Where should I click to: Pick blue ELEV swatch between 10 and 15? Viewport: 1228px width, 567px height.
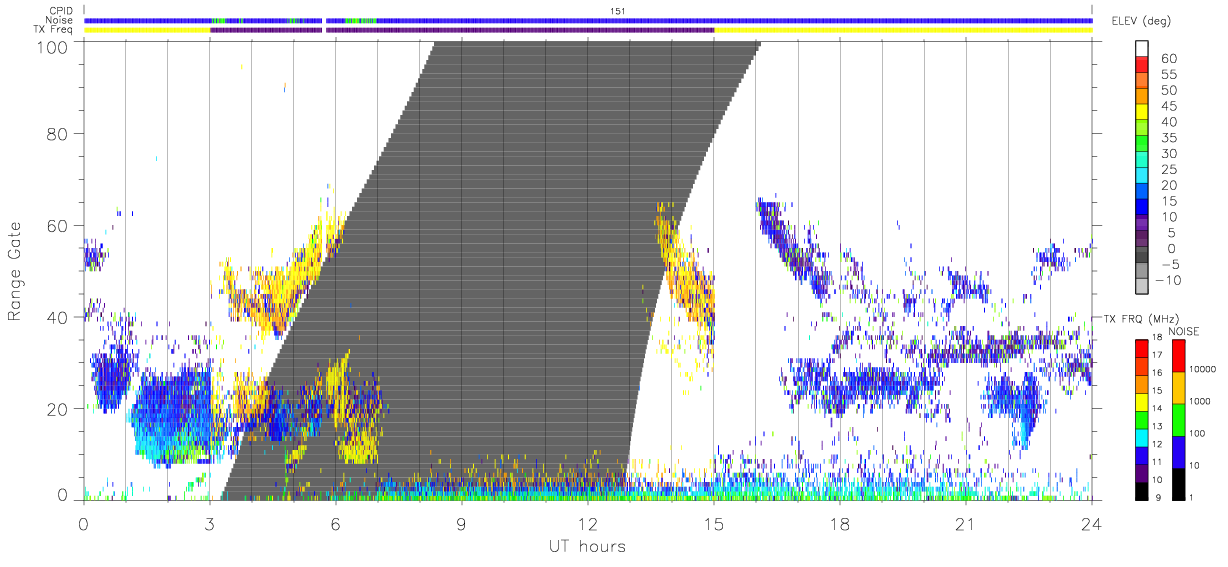(1142, 208)
